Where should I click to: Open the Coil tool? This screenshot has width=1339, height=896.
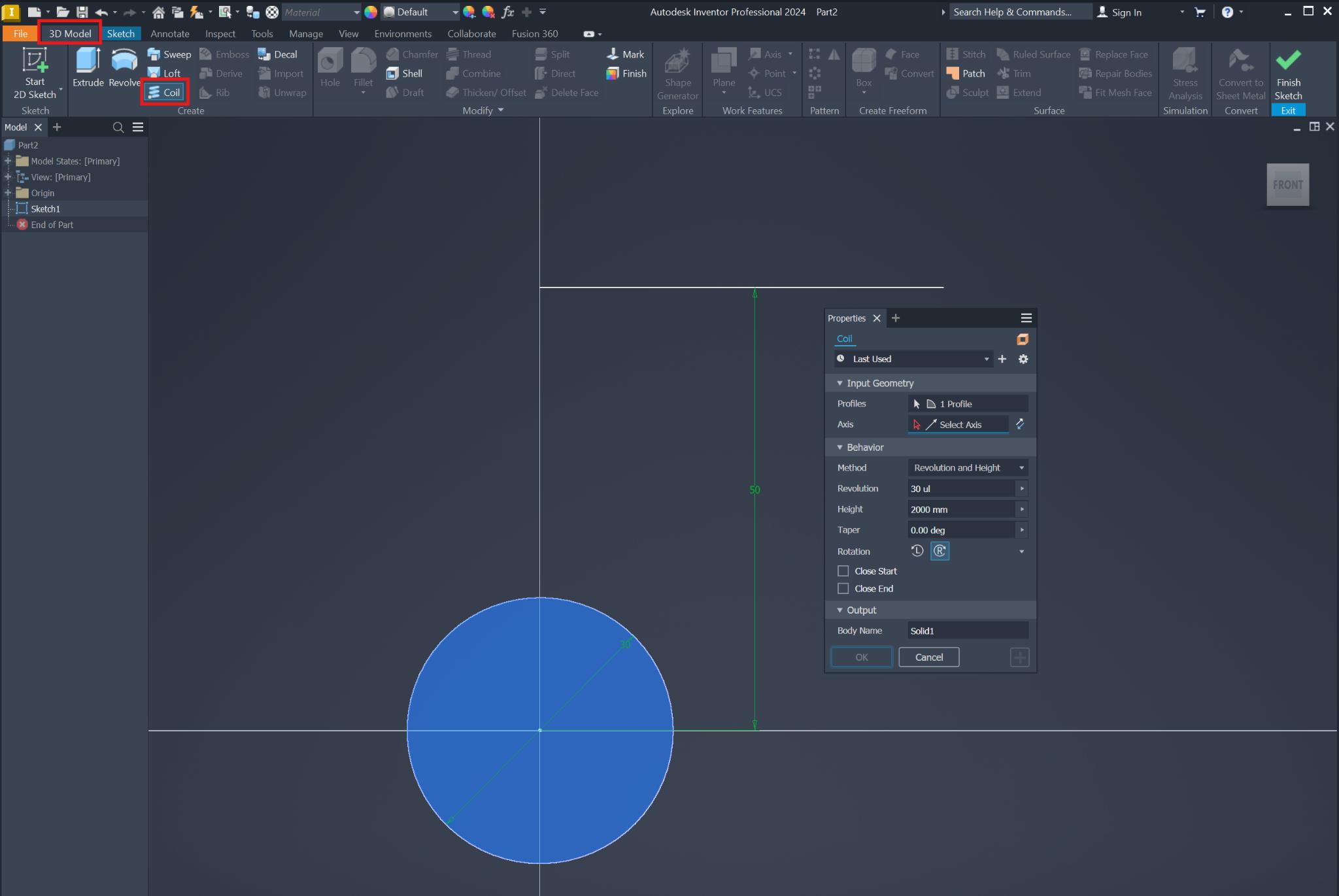[x=164, y=92]
